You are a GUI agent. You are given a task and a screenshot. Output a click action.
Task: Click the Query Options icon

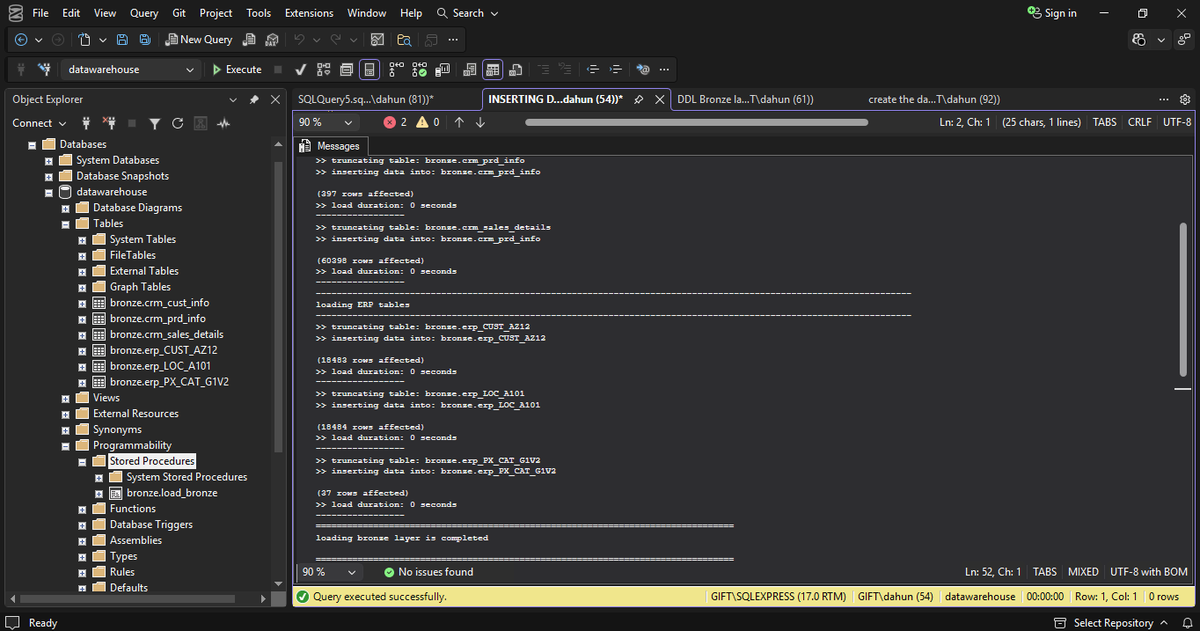pyautogui.click(x=346, y=70)
